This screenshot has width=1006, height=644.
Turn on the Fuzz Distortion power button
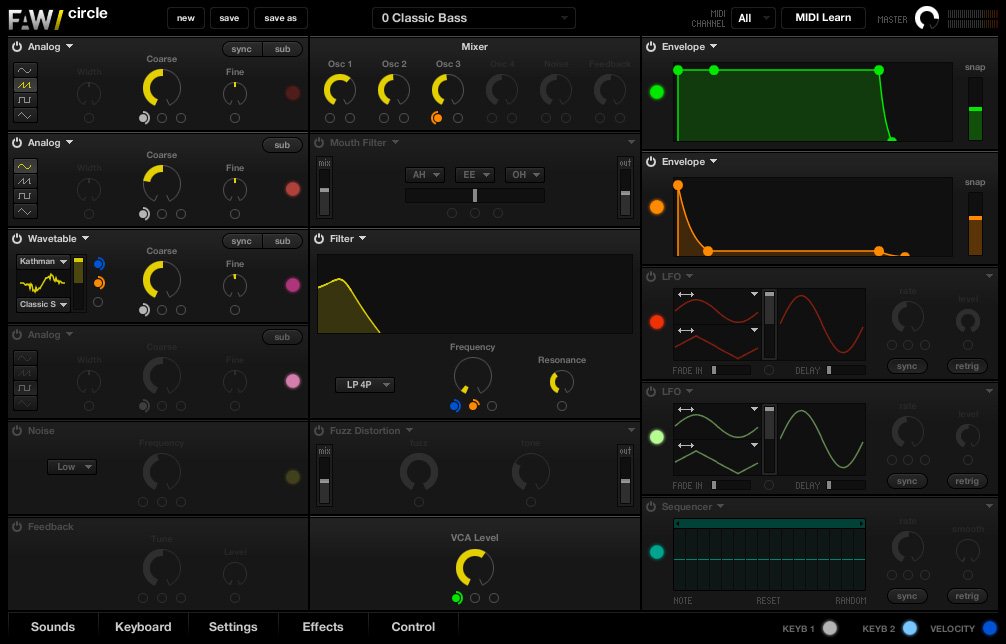(319, 431)
